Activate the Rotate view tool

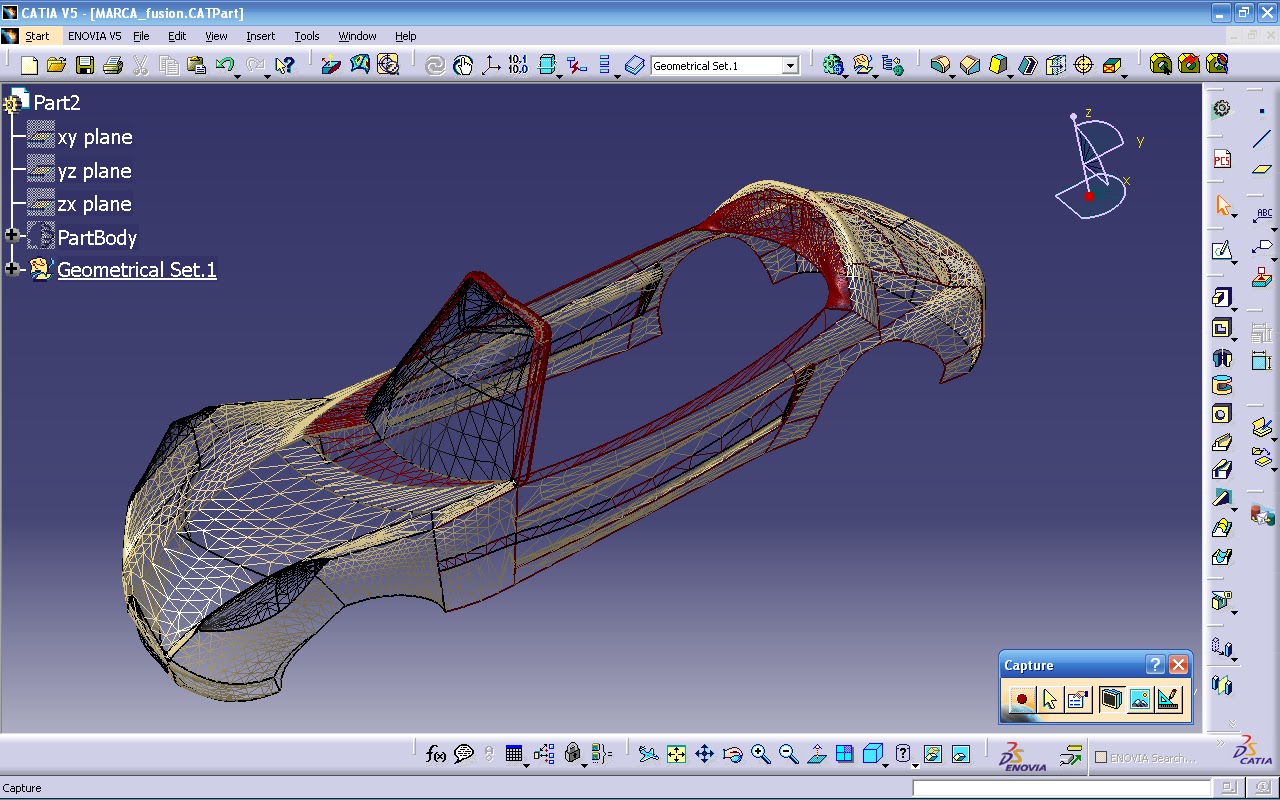tap(731, 755)
